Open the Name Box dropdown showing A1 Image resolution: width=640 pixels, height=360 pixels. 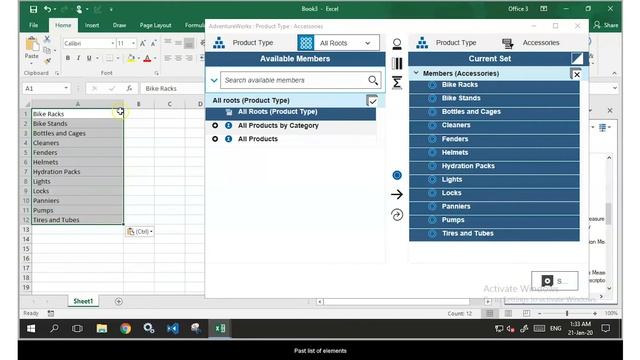click(x=66, y=88)
